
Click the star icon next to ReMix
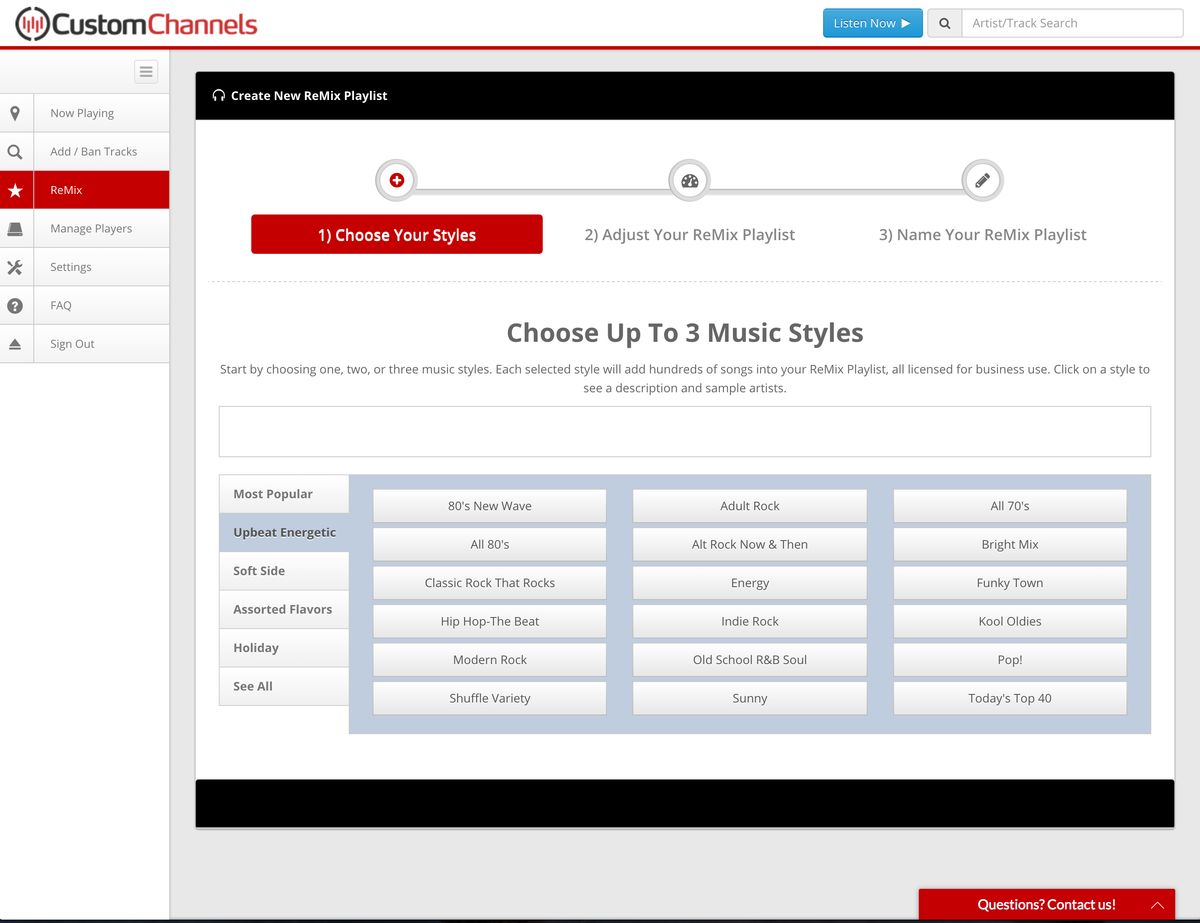tap(16, 189)
